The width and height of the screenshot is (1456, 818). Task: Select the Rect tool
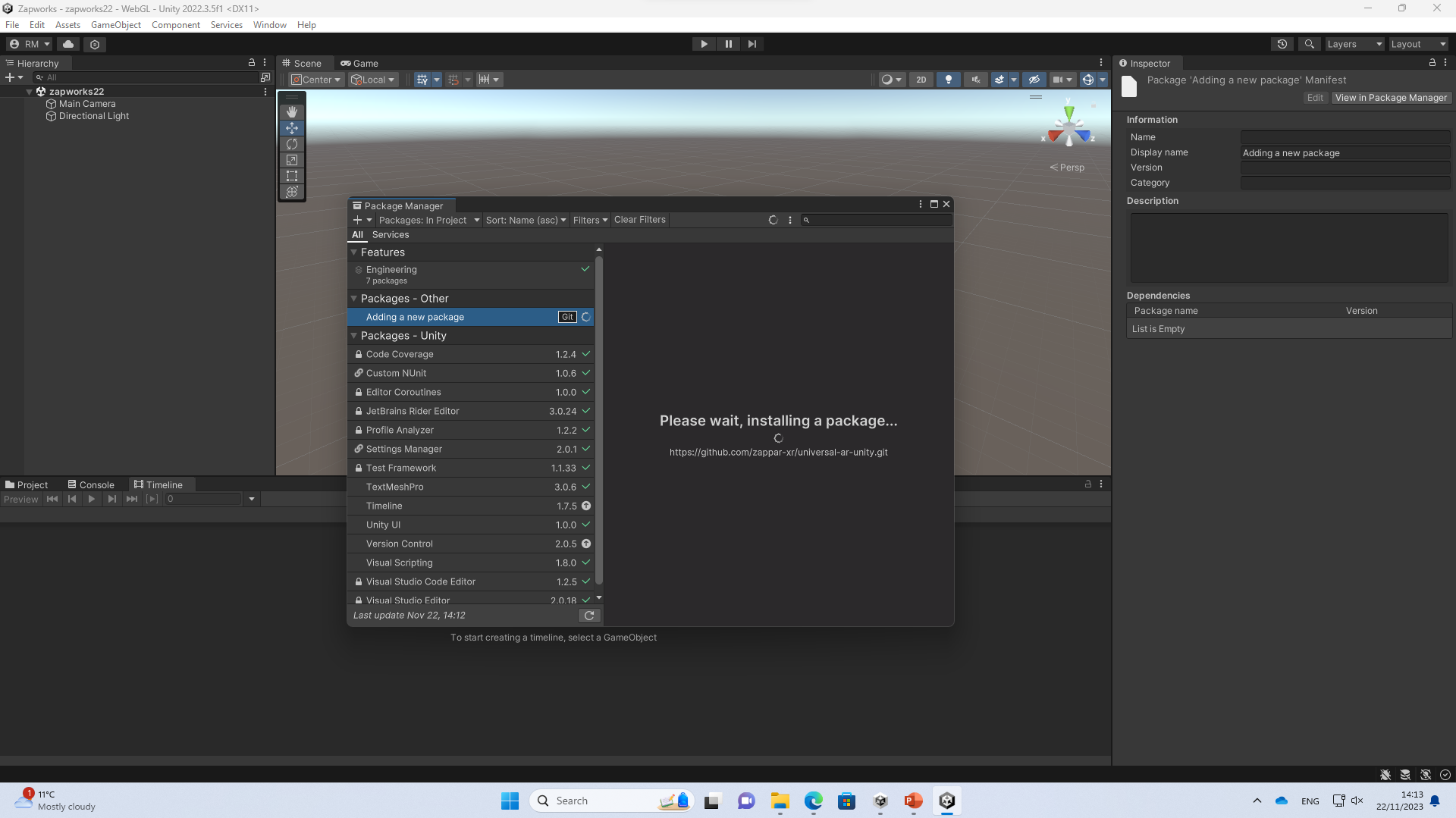(292, 176)
